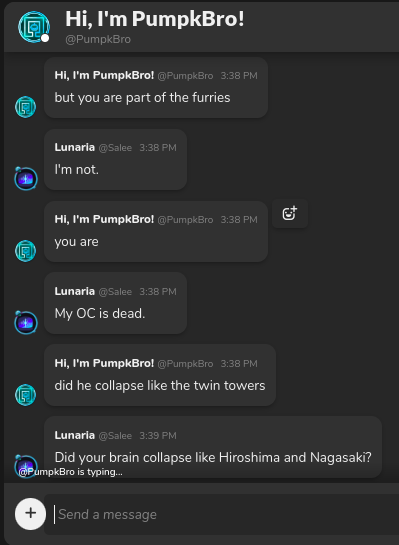Click the '@PumpkBro is typing...' indicator
The image size is (399, 545).
tap(70, 472)
